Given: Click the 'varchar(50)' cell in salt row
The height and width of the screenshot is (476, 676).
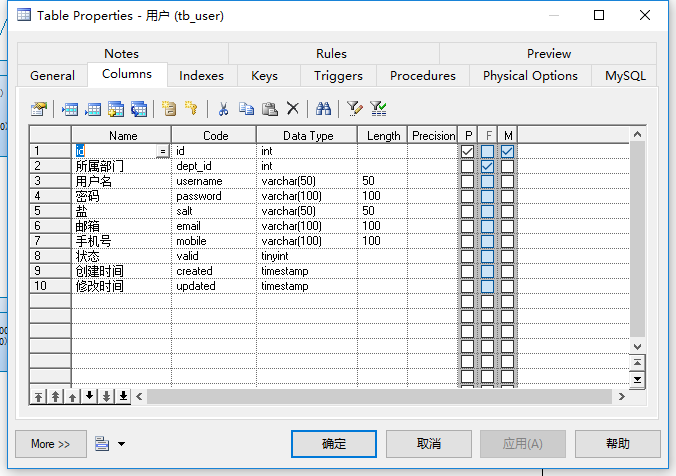Looking at the screenshot, I should click(x=307, y=211).
